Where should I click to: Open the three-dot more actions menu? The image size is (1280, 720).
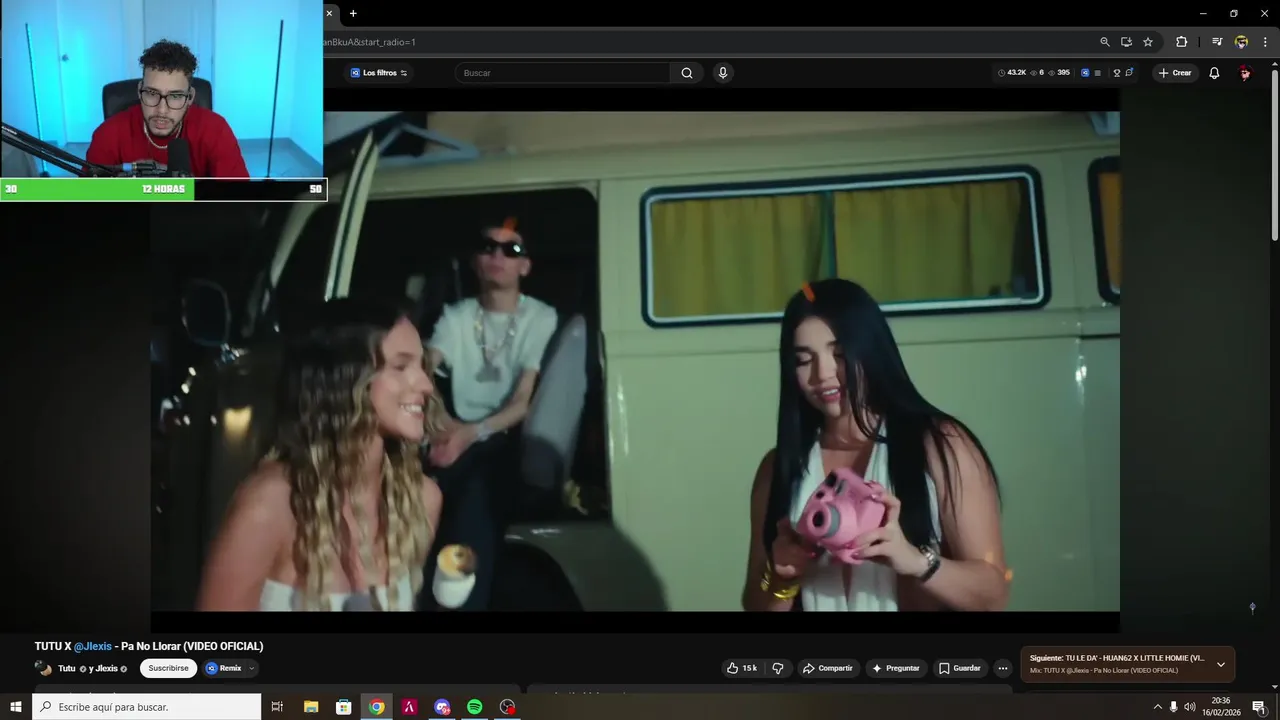click(1003, 668)
